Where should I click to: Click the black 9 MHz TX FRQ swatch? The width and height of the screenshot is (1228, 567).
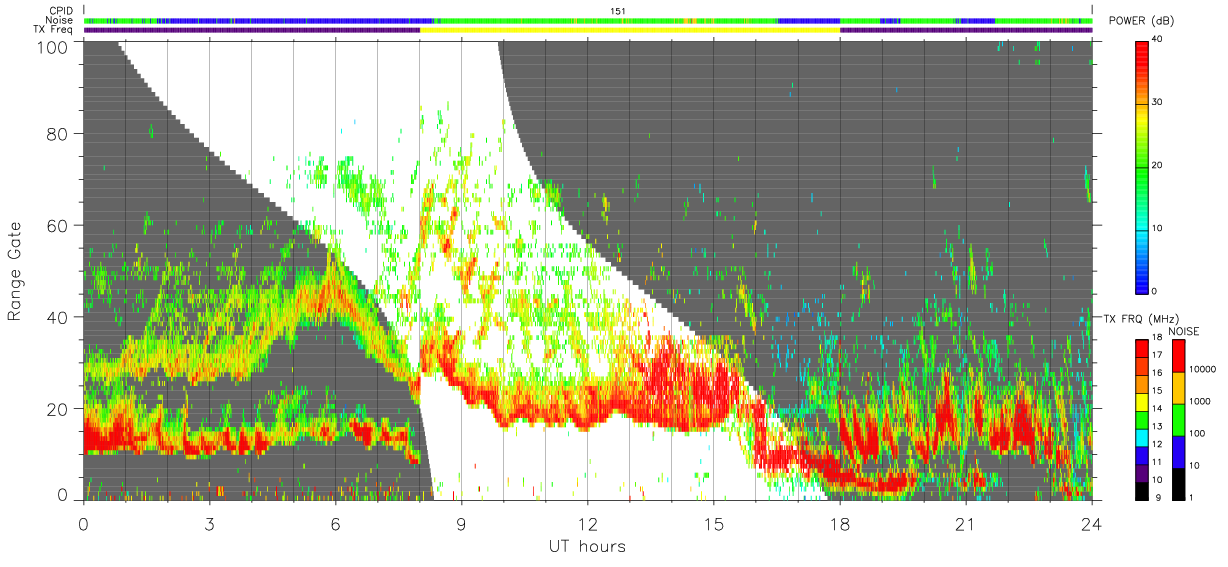[x=1142, y=490]
